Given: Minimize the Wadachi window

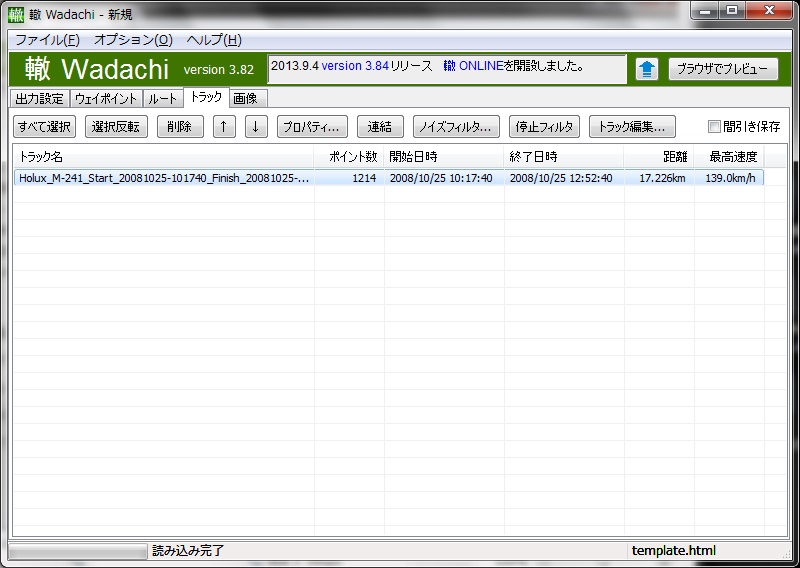Looking at the screenshot, I should point(706,10).
